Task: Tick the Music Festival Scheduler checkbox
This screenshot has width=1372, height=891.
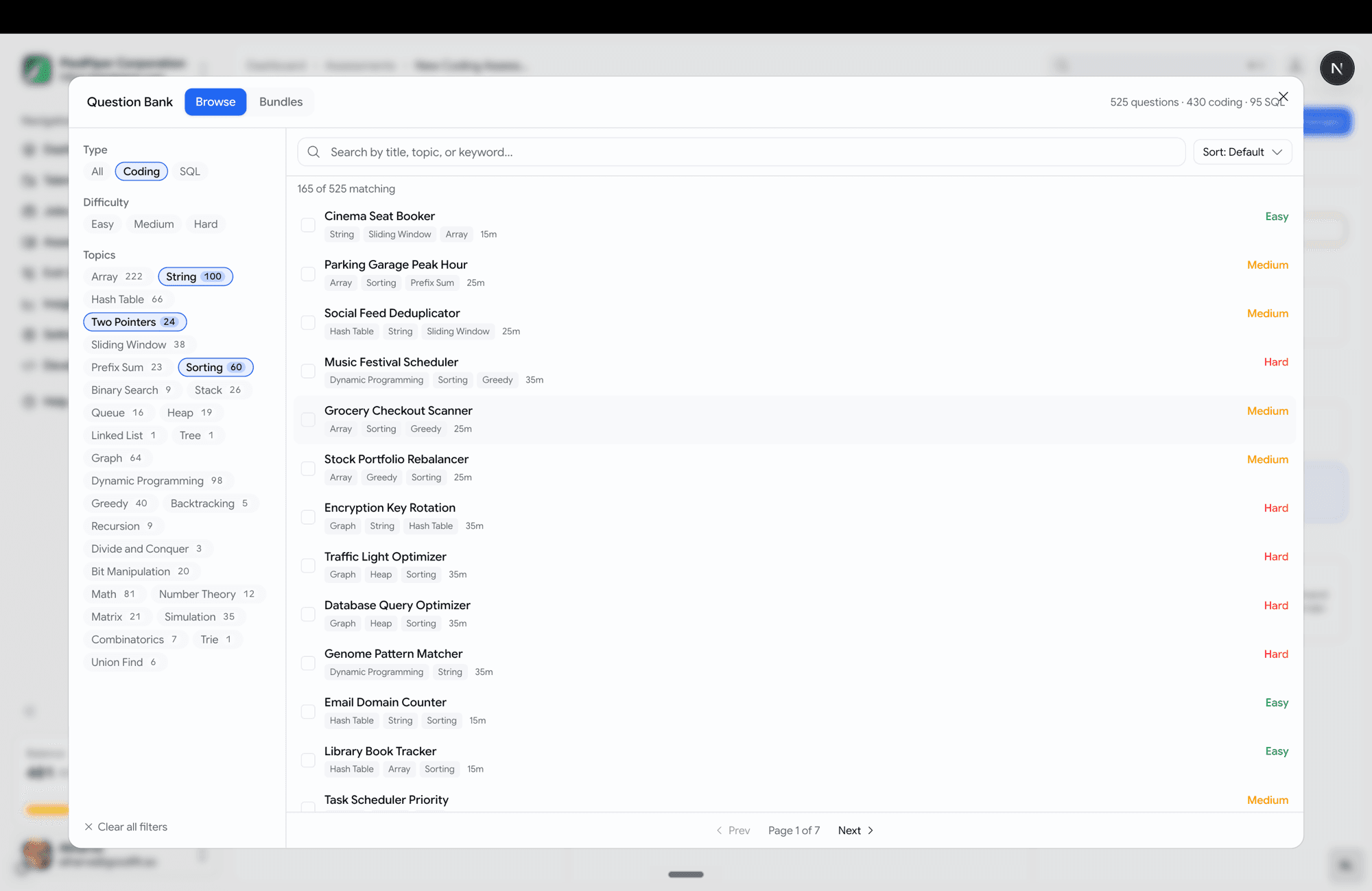Action: [x=308, y=371]
